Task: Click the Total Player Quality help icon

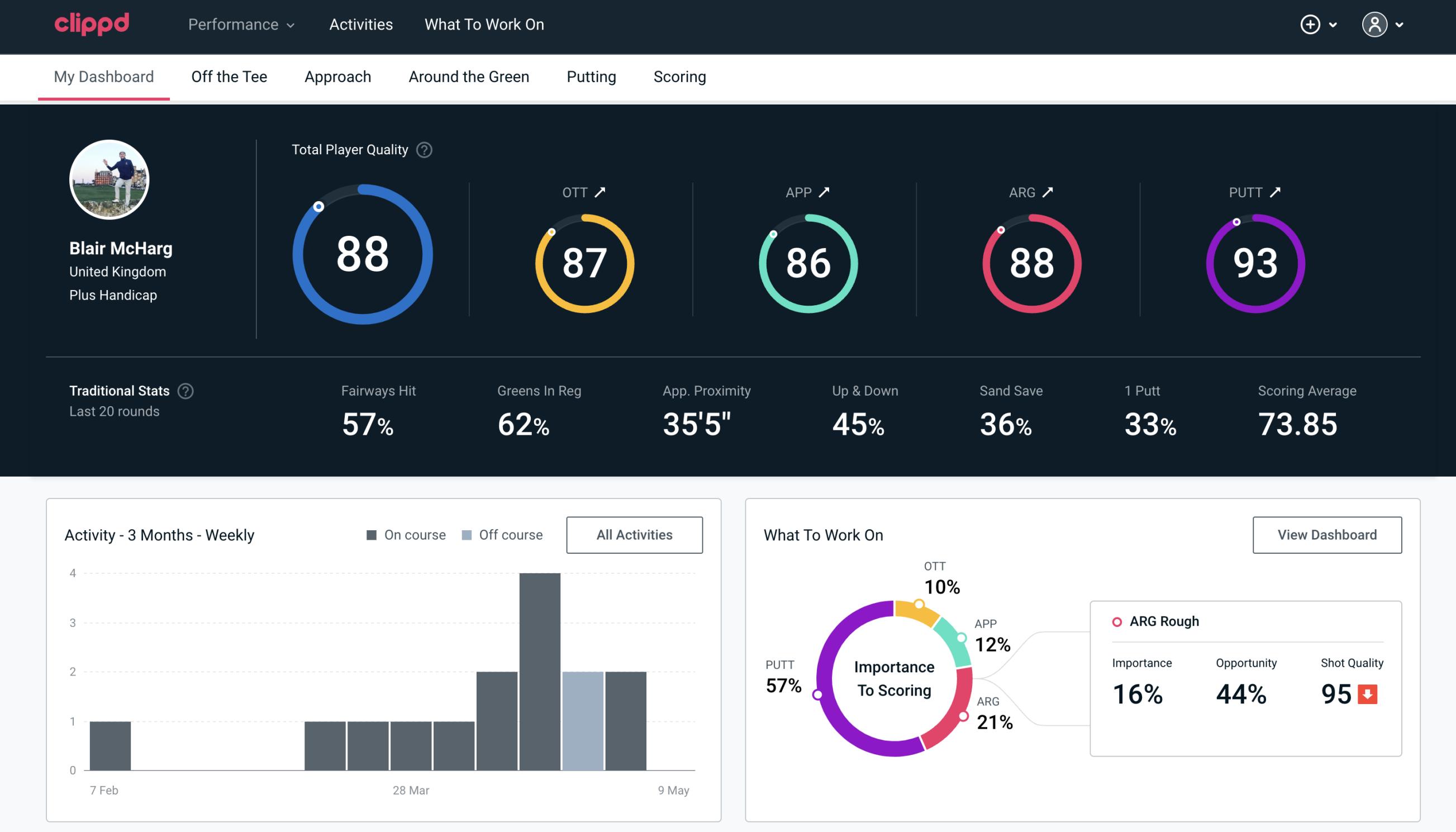Action: click(423, 150)
